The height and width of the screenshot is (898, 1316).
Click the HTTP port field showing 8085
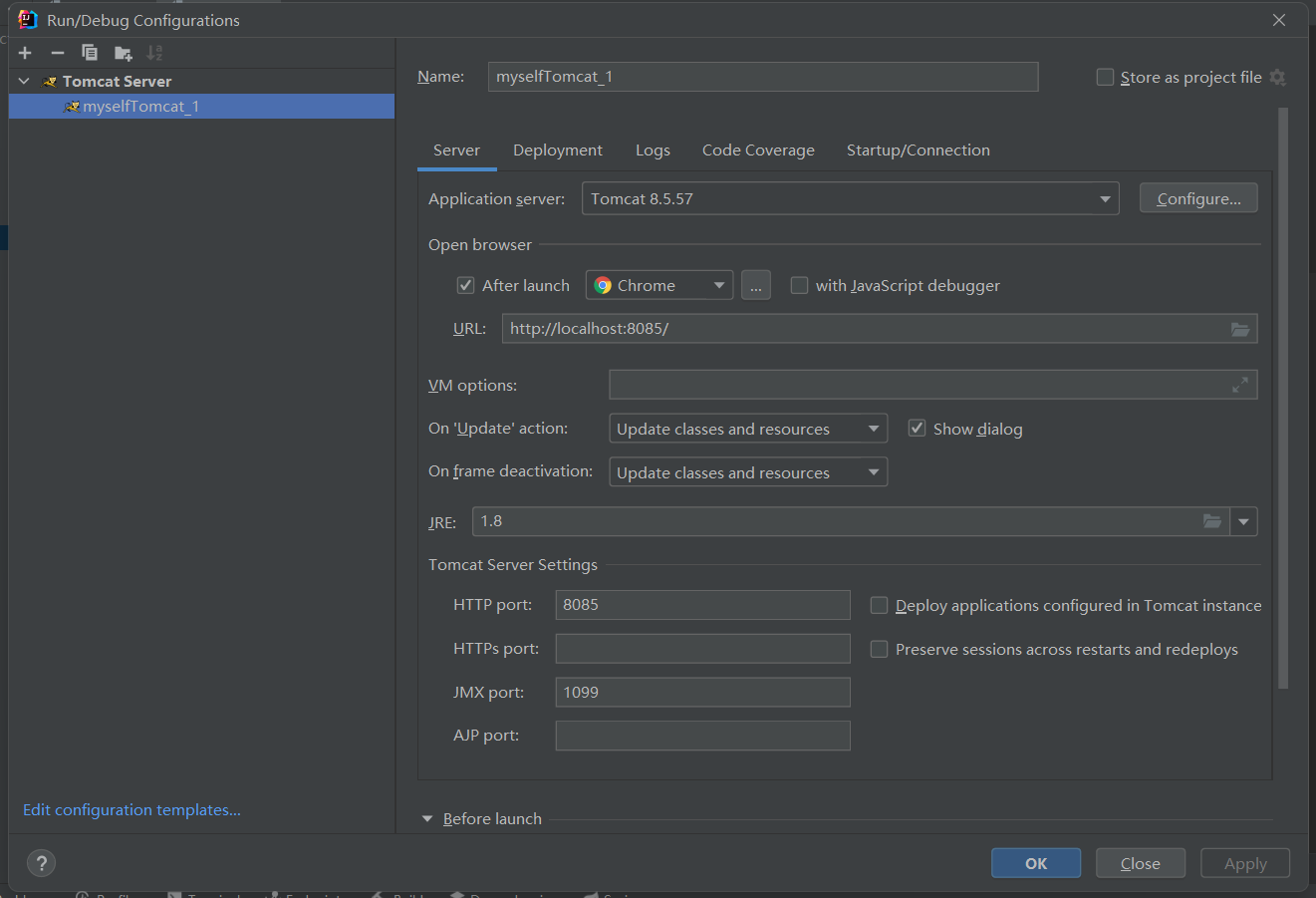click(702, 605)
